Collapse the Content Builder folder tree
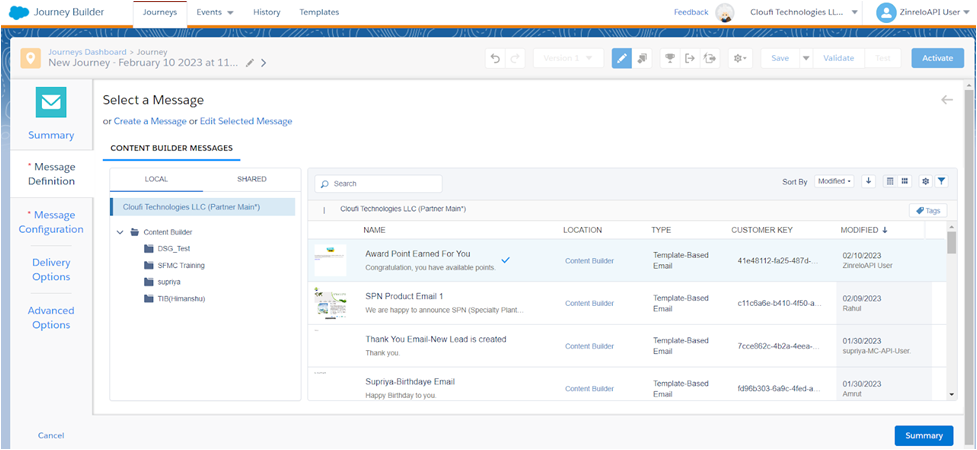The height and width of the screenshot is (450, 977). point(121,232)
